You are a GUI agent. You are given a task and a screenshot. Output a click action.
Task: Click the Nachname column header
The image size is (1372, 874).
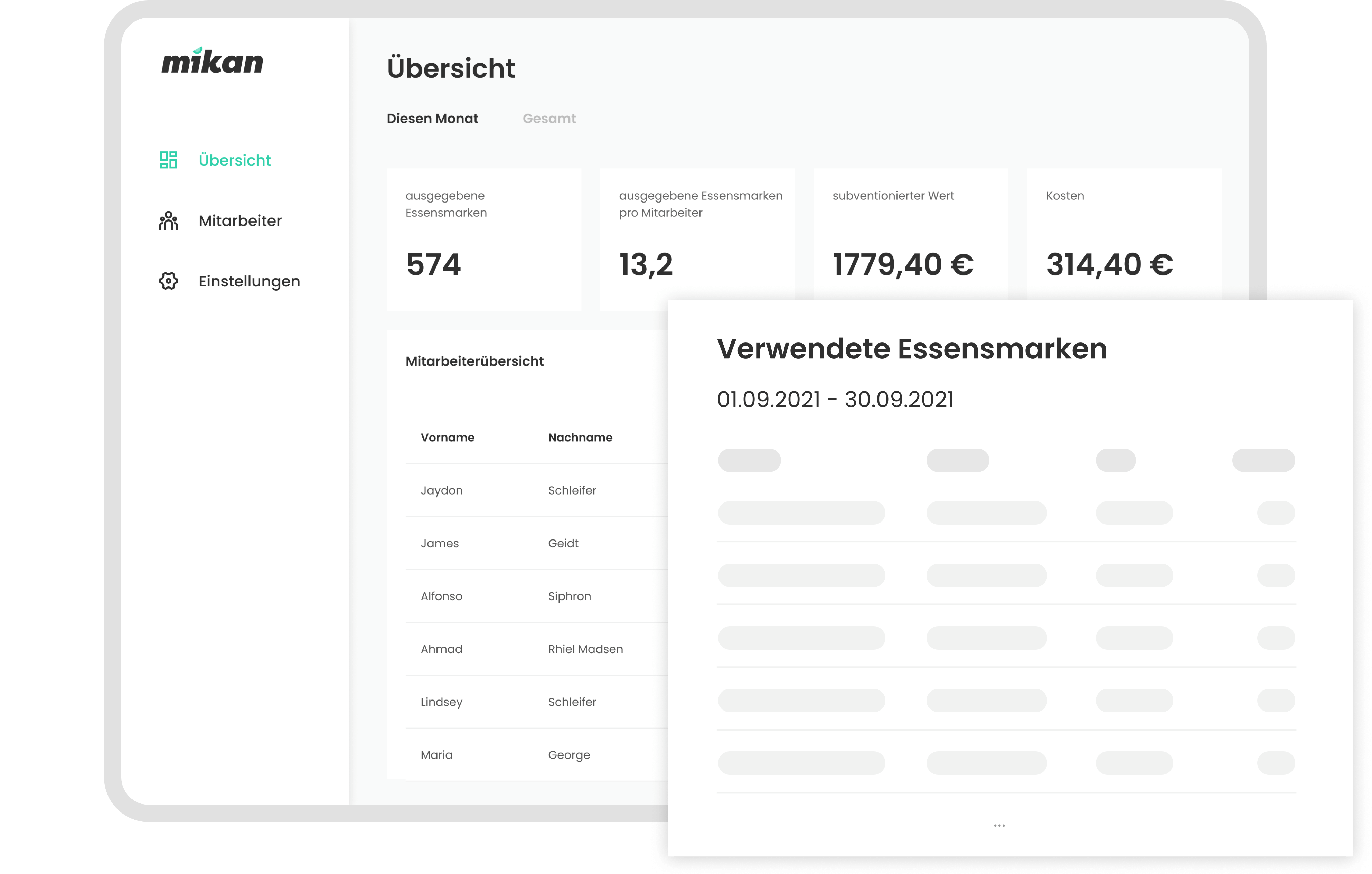pos(580,438)
